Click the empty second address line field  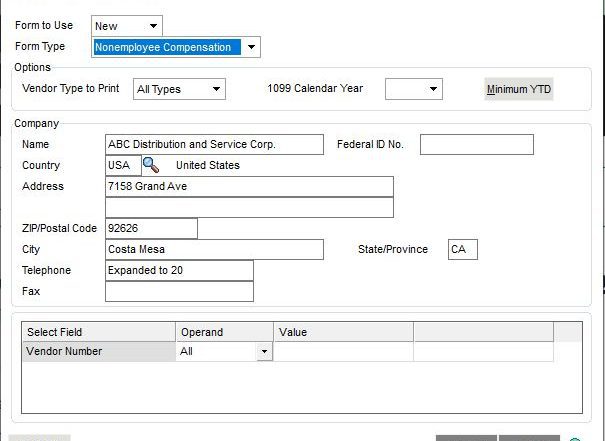pos(248,207)
